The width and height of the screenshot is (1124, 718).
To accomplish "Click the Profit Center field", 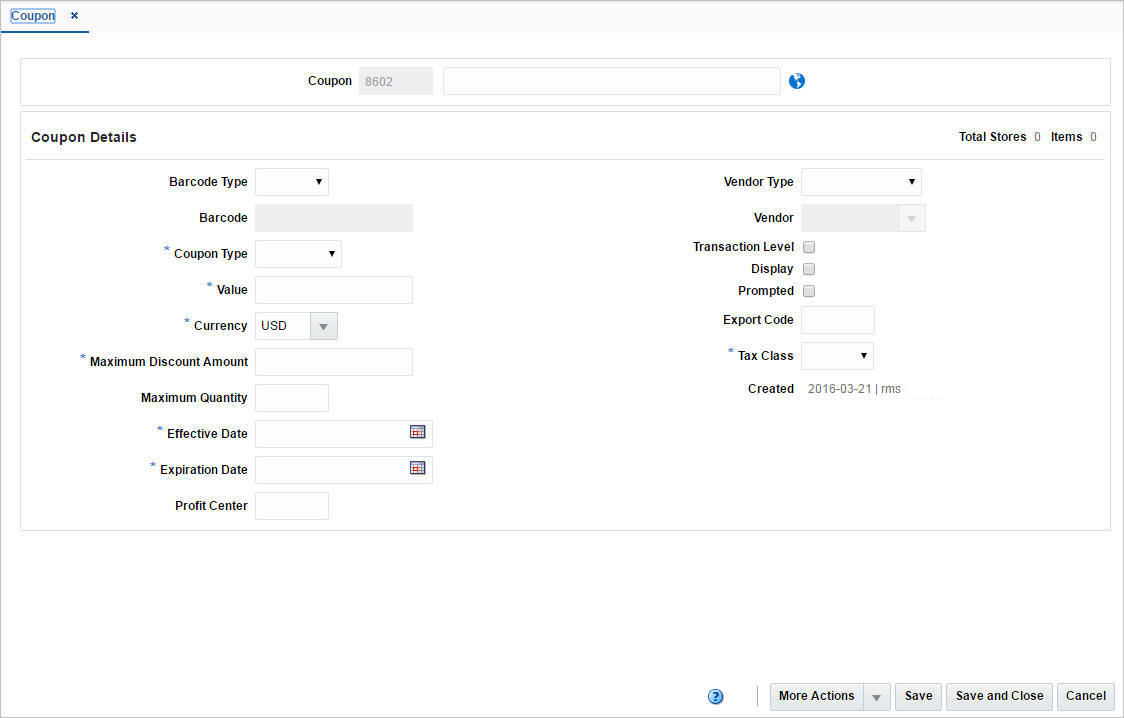I will coord(292,506).
